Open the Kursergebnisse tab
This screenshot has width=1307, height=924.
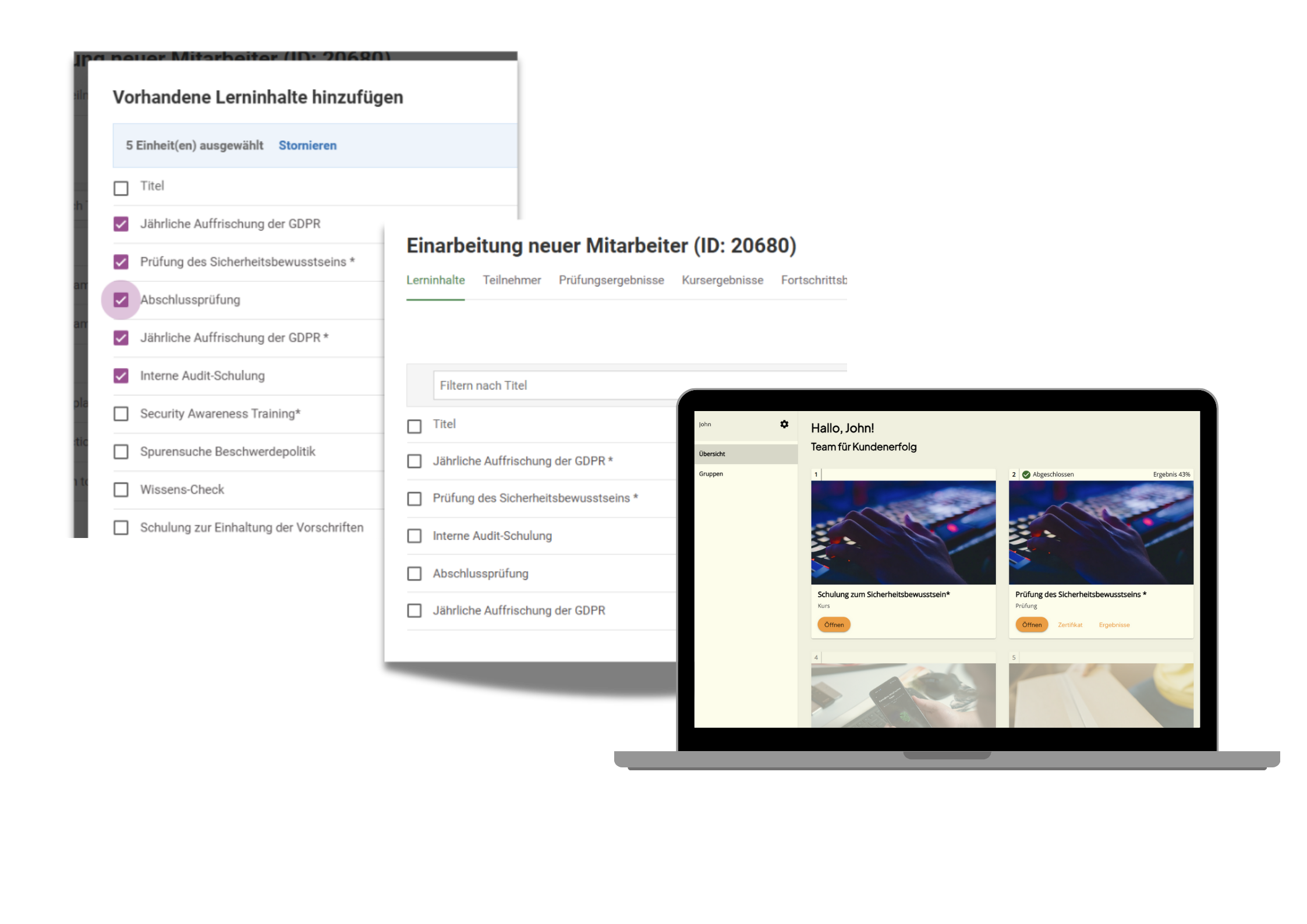point(722,280)
